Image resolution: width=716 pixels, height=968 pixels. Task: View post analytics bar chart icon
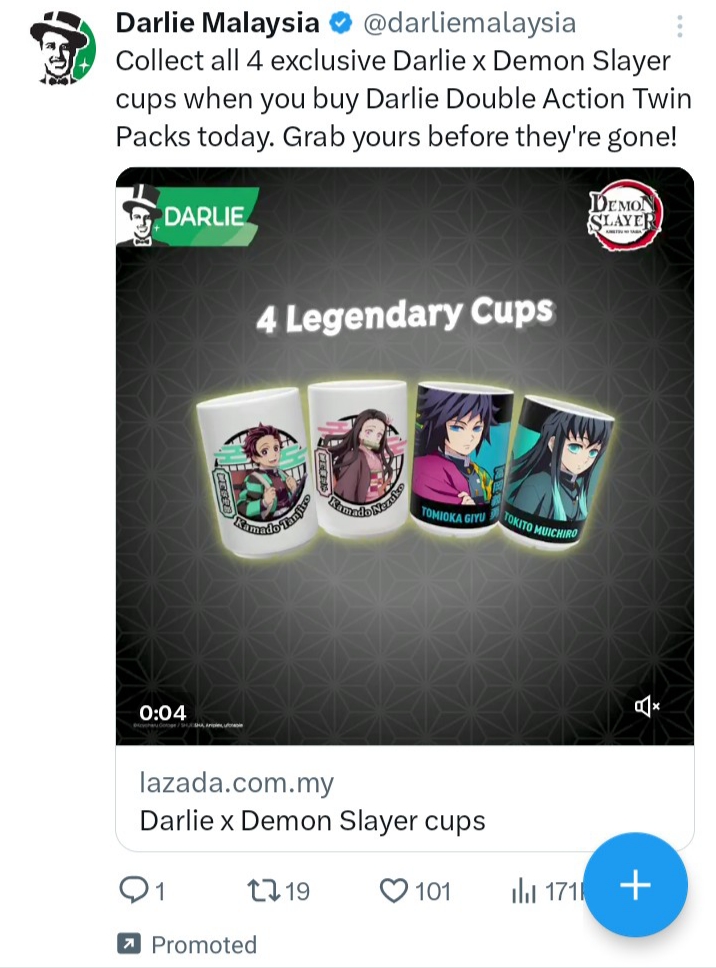pos(523,892)
